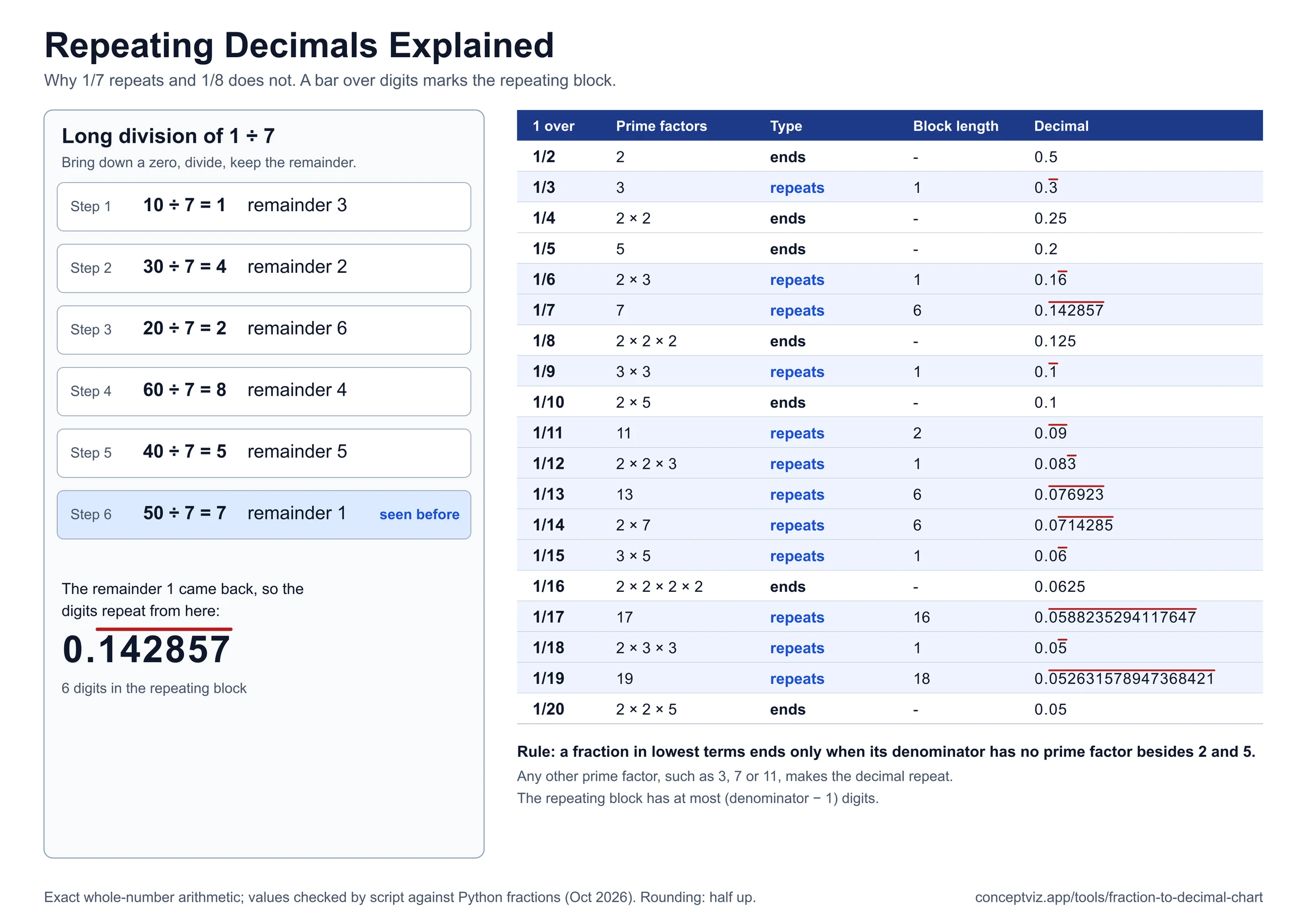1307x924 pixels.
Task: Click the 'Exact whole-number arithmetic' footer note
Action: [x=400, y=897]
